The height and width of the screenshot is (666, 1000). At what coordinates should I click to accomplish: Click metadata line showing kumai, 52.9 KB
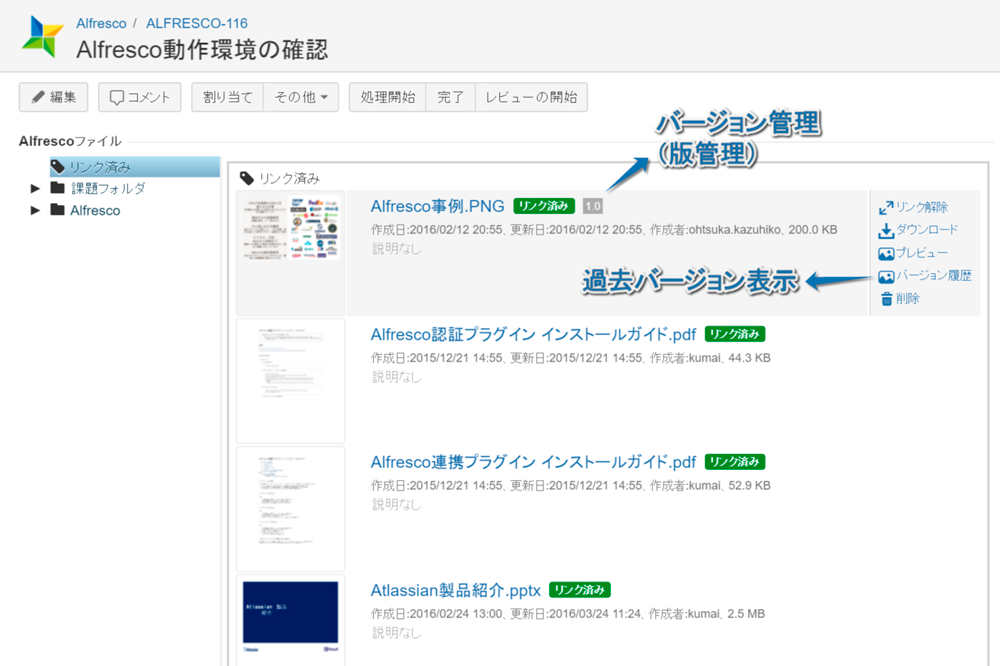(x=571, y=485)
